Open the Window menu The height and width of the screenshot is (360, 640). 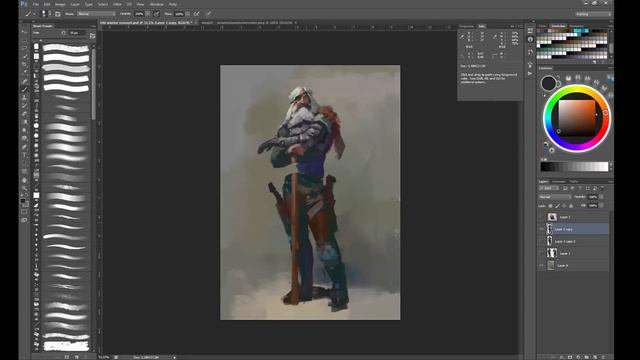[157, 4]
